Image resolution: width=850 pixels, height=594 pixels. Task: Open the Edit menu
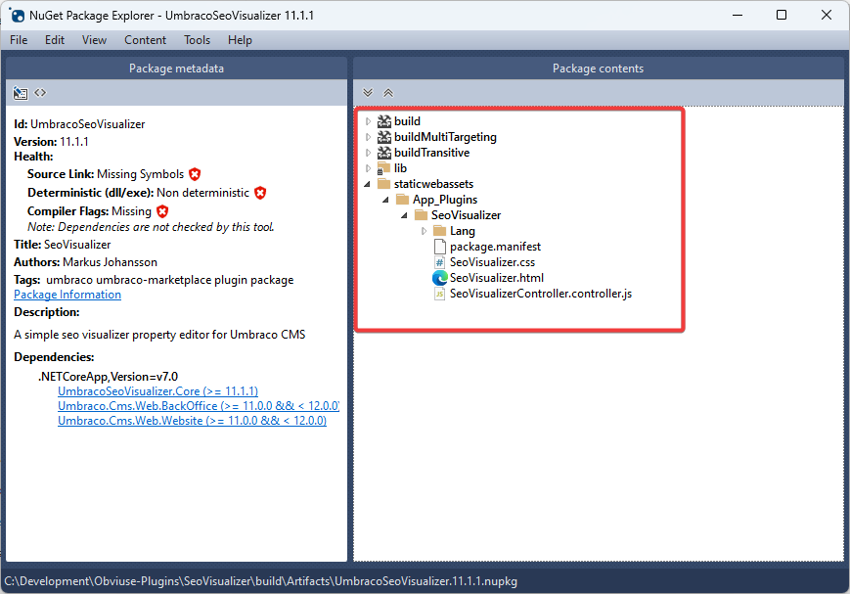[x=54, y=40]
